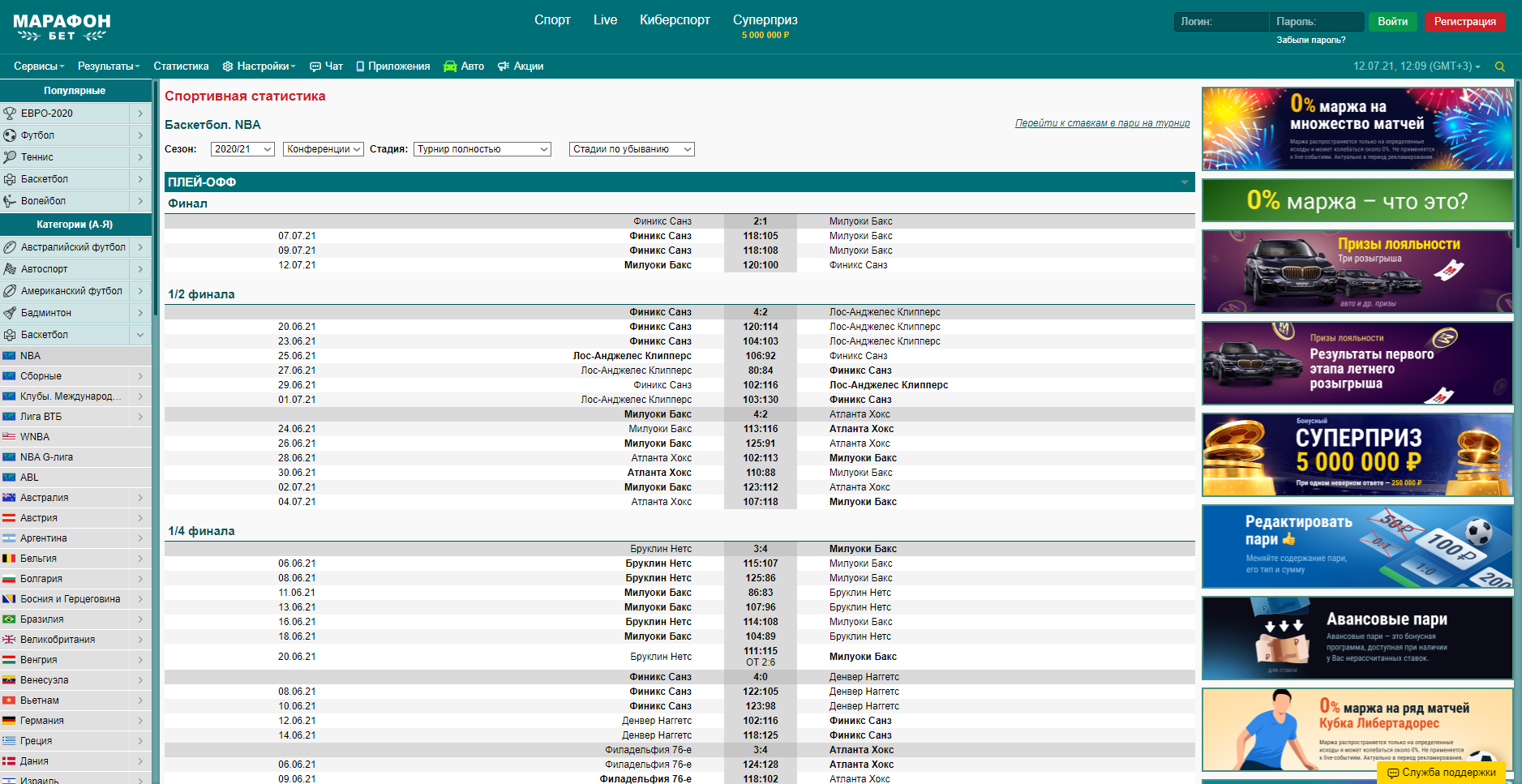Screen dimensions: 1522x784
Task: Click the Бельгия flag icon
Action: point(9,559)
